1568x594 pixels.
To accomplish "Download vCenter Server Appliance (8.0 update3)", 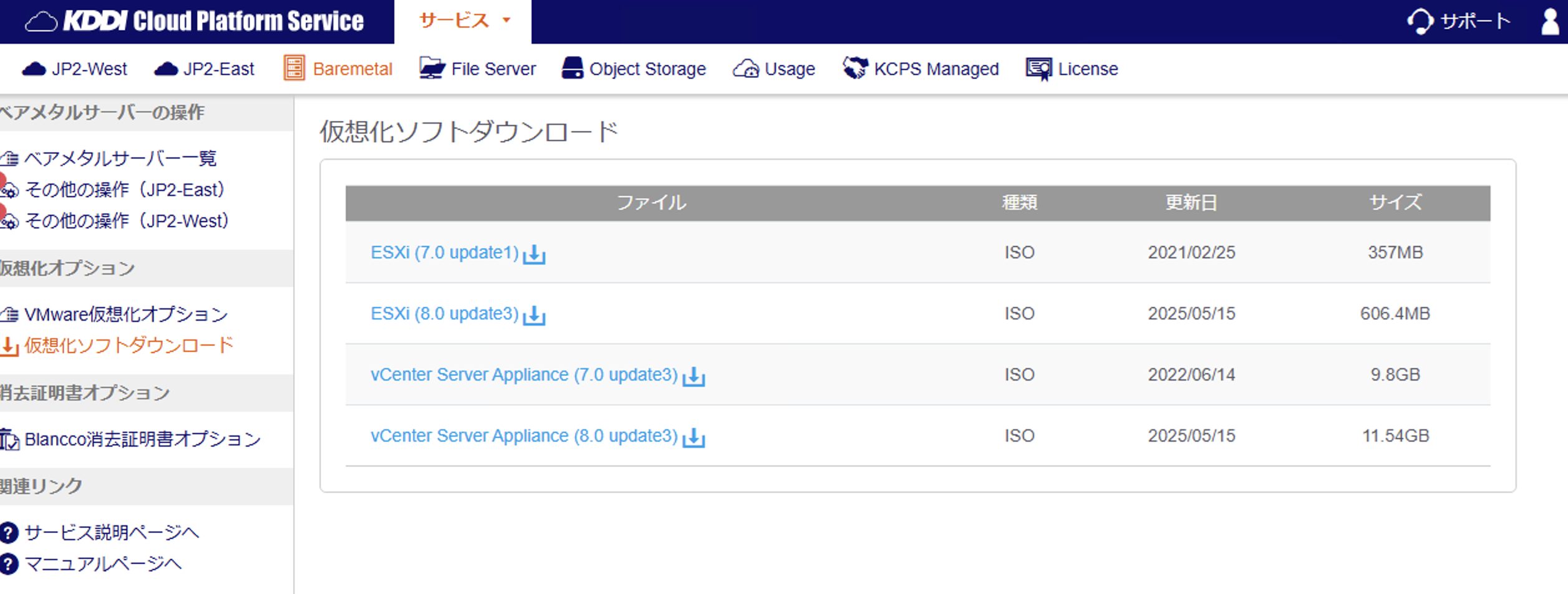I will [x=525, y=436].
